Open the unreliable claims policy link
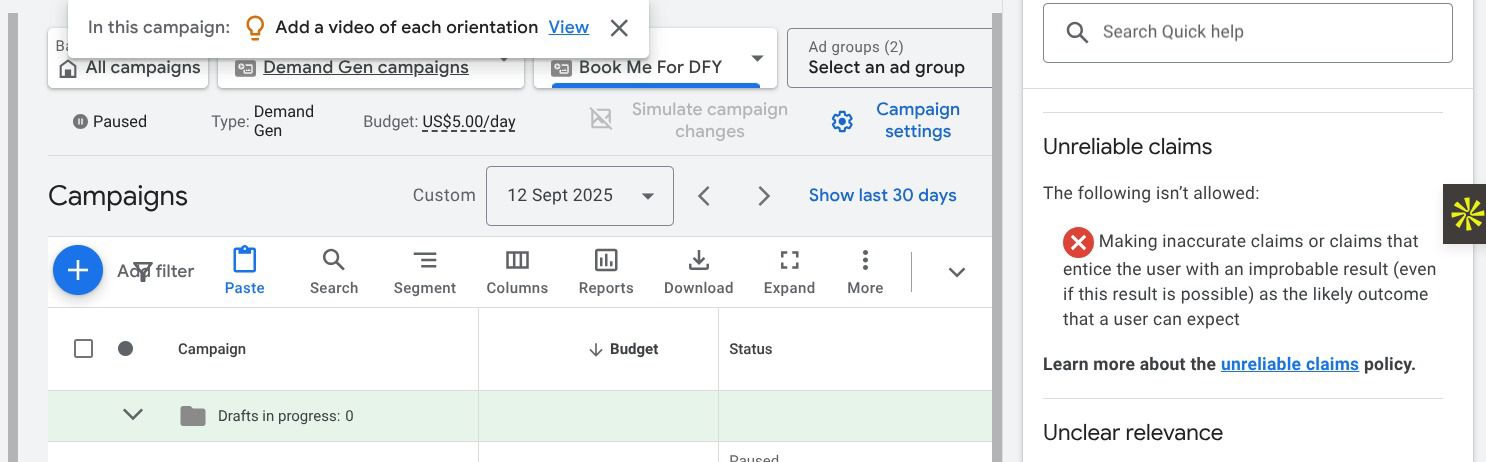The image size is (1486, 462). tap(1290, 364)
